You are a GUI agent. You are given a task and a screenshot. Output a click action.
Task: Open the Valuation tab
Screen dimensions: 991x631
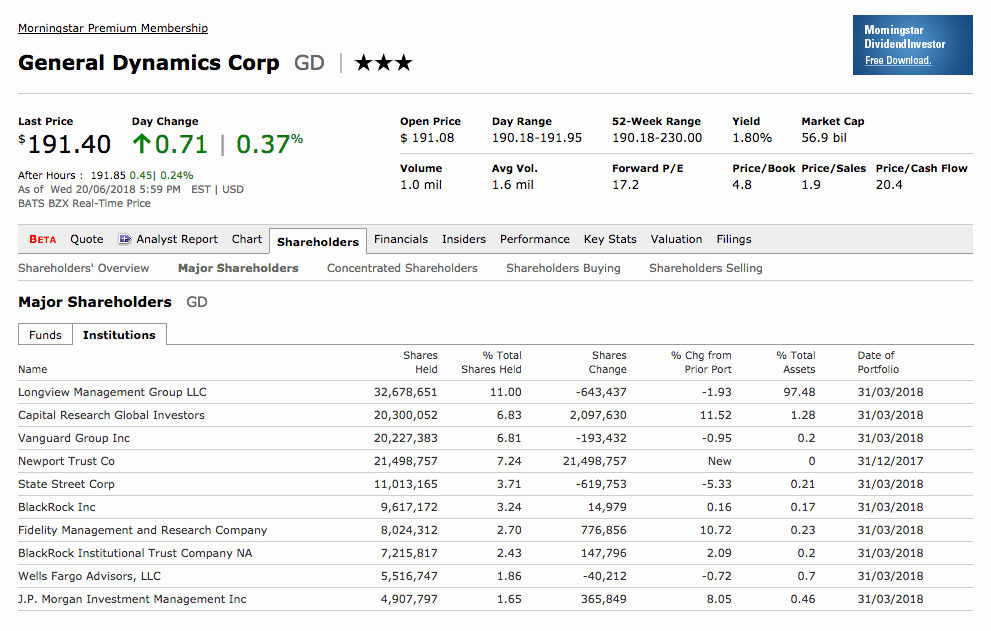tap(676, 239)
